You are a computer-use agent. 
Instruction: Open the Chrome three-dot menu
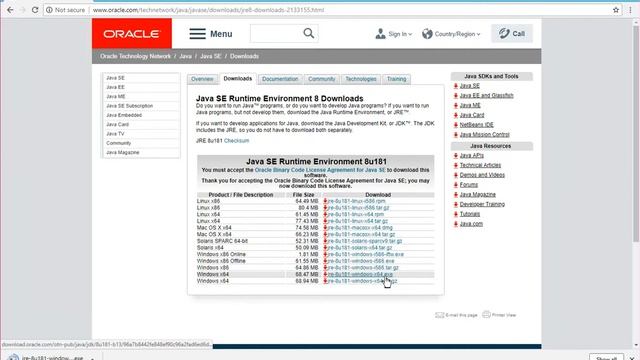tap(630, 10)
